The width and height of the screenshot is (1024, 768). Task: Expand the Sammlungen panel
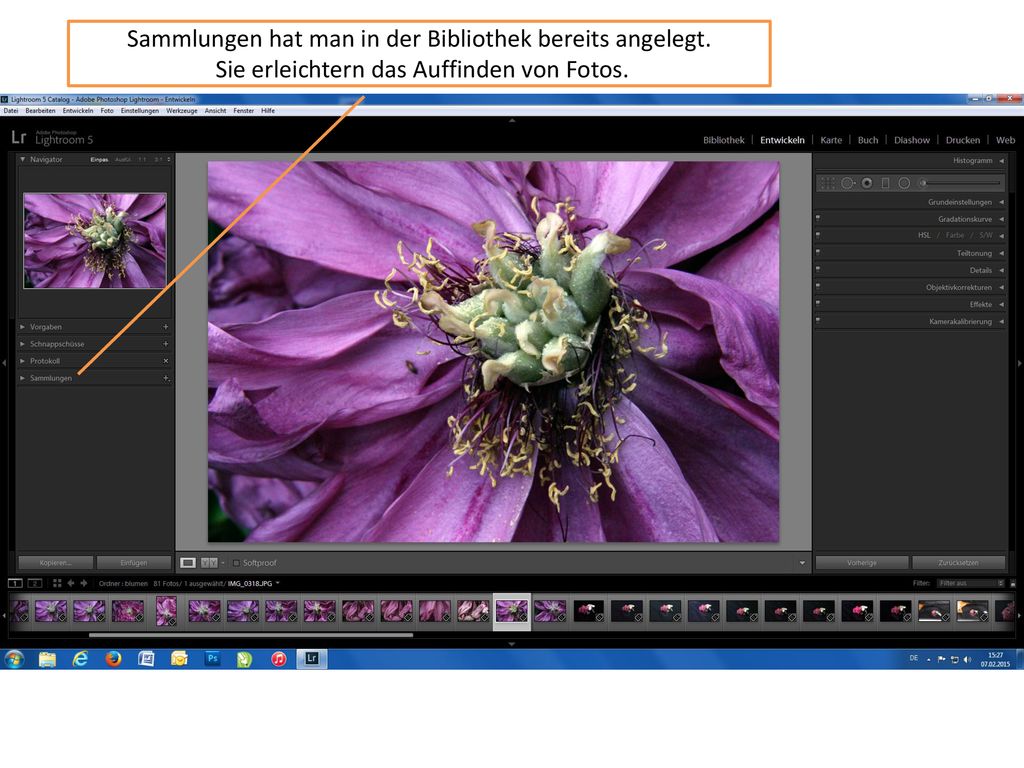pyautogui.click(x=22, y=378)
